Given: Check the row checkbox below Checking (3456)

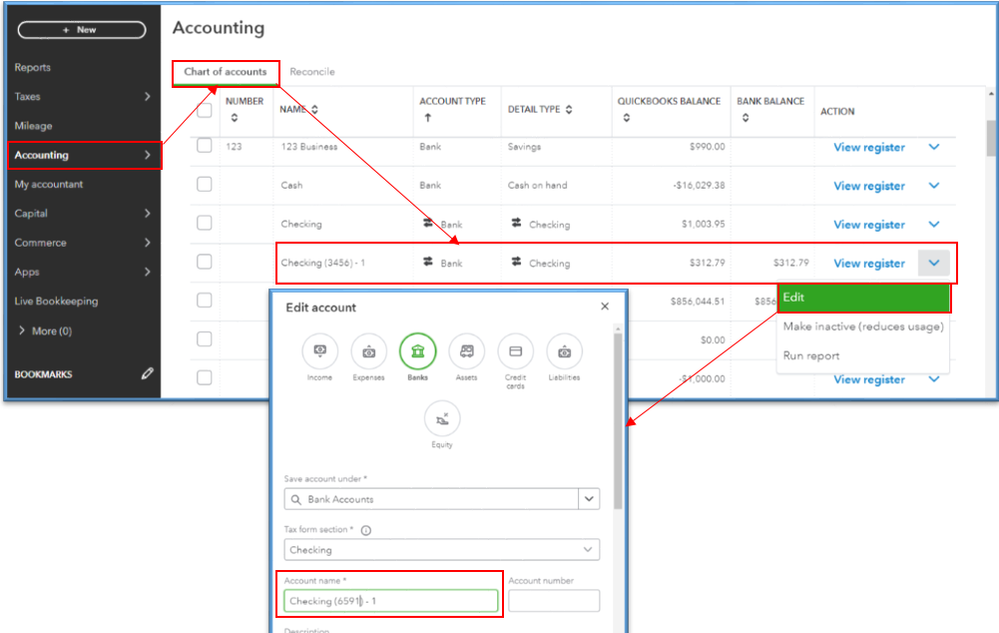Looking at the screenshot, I should tap(205, 300).
